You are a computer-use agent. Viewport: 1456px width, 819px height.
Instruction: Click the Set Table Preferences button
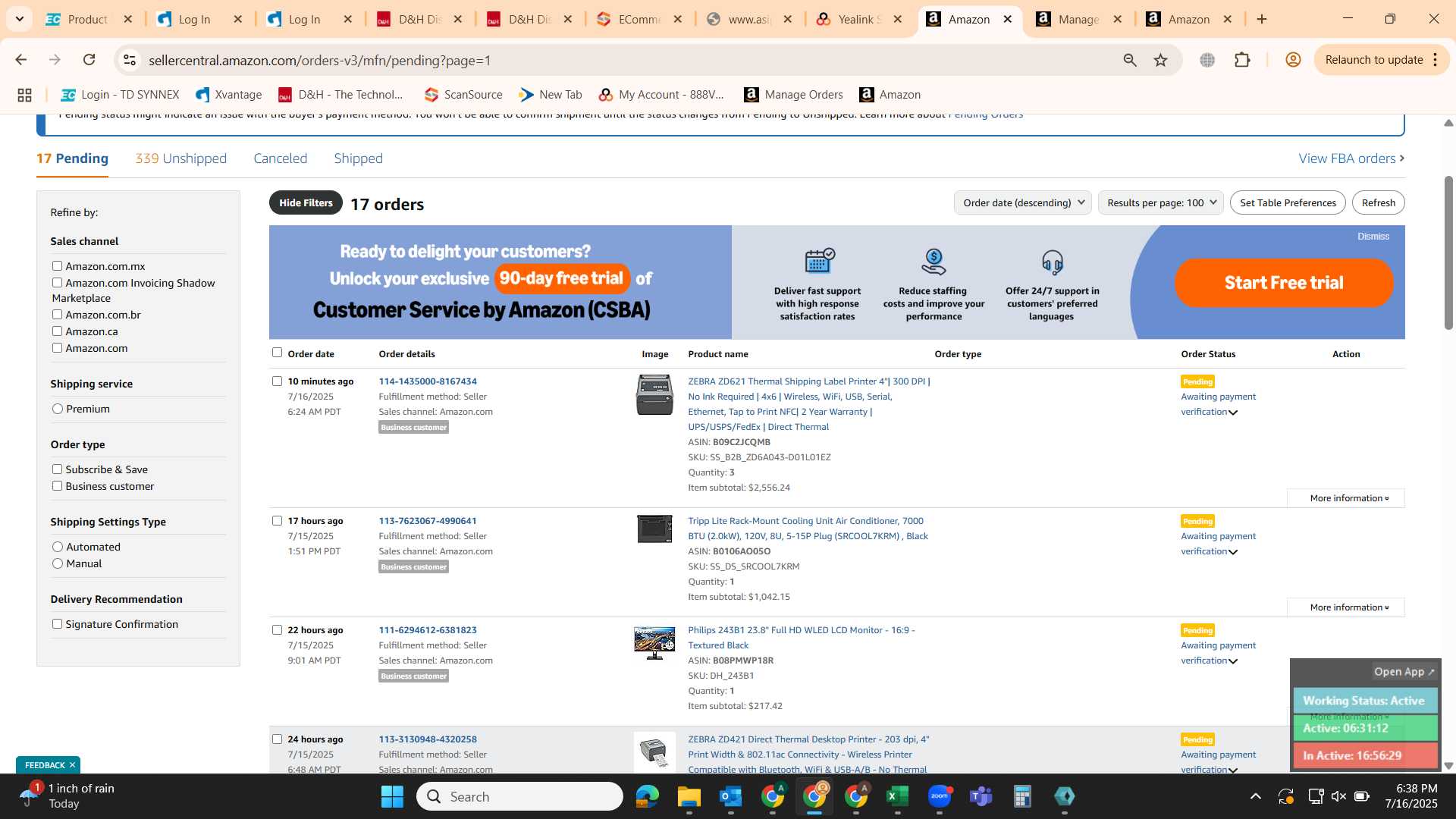coord(1288,202)
